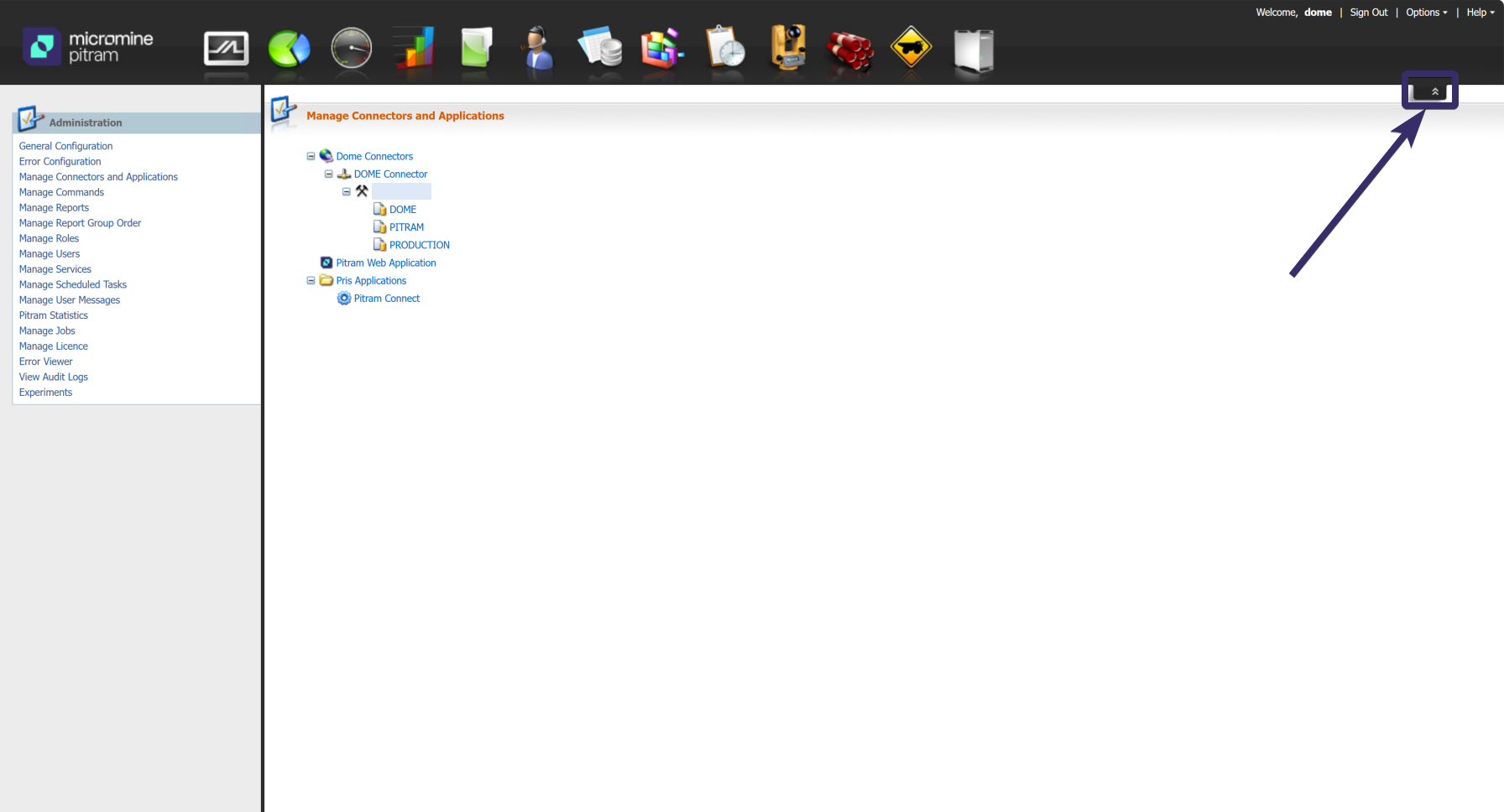Click the green pie chart toolbar icon
This screenshot has width=1504, height=812.
[x=289, y=49]
